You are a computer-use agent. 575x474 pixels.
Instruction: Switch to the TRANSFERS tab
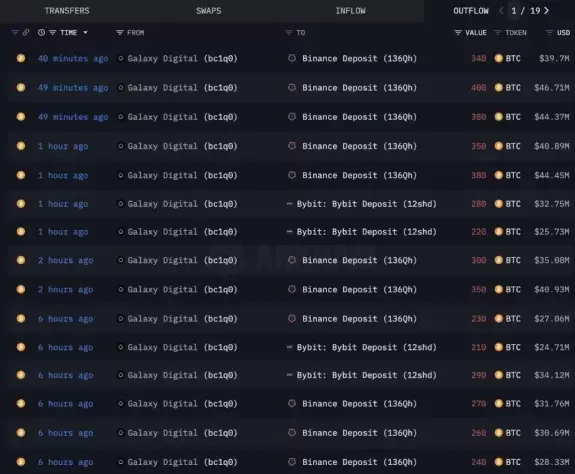67,11
